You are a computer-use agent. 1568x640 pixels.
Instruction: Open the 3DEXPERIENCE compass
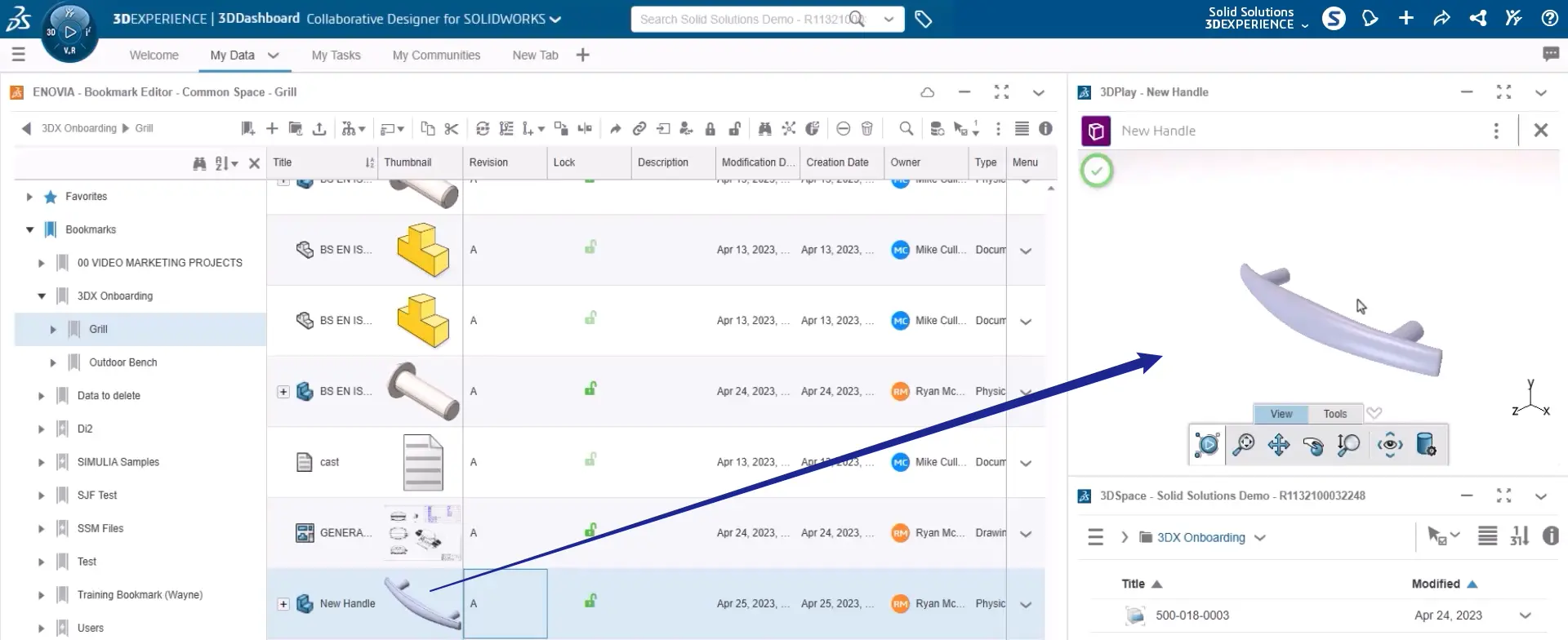click(x=69, y=32)
